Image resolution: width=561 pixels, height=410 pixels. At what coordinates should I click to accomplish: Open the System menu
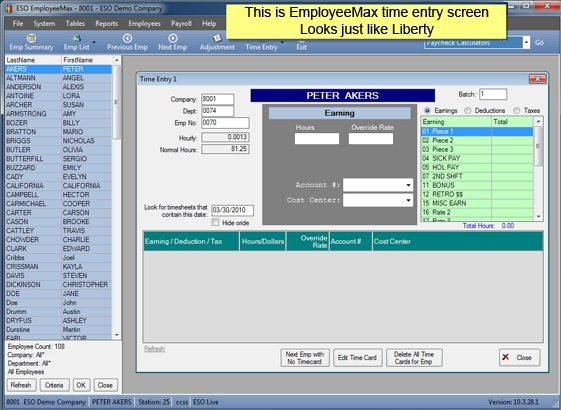click(x=44, y=24)
